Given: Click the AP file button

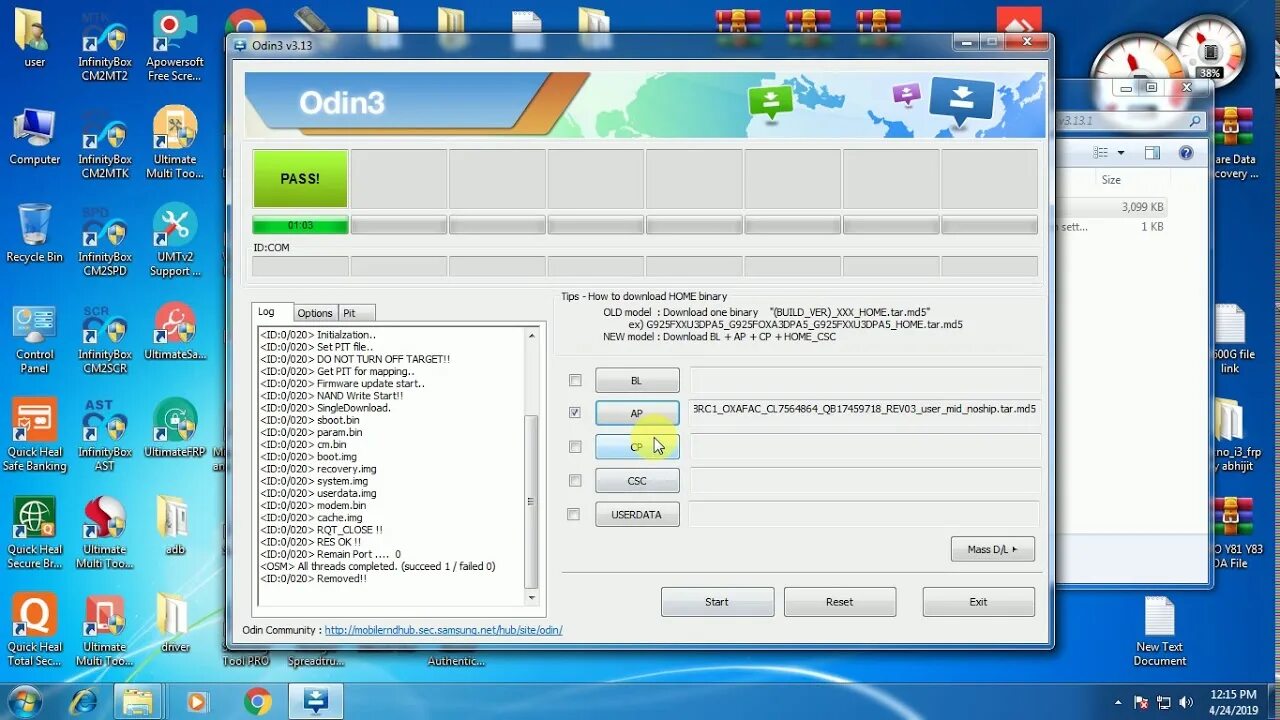Looking at the screenshot, I should click(x=637, y=413).
